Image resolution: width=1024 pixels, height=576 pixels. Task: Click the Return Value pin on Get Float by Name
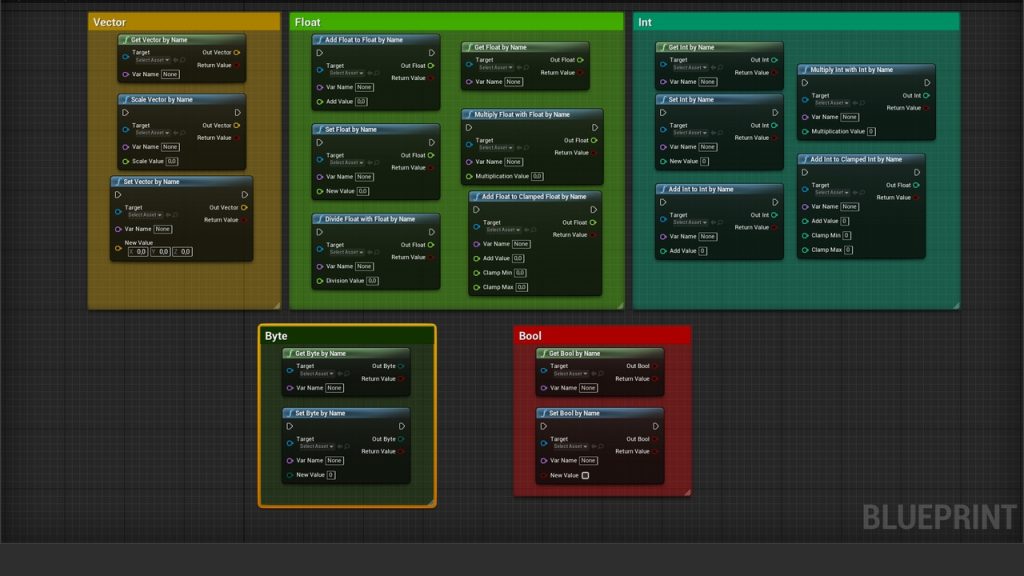[x=580, y=72]
